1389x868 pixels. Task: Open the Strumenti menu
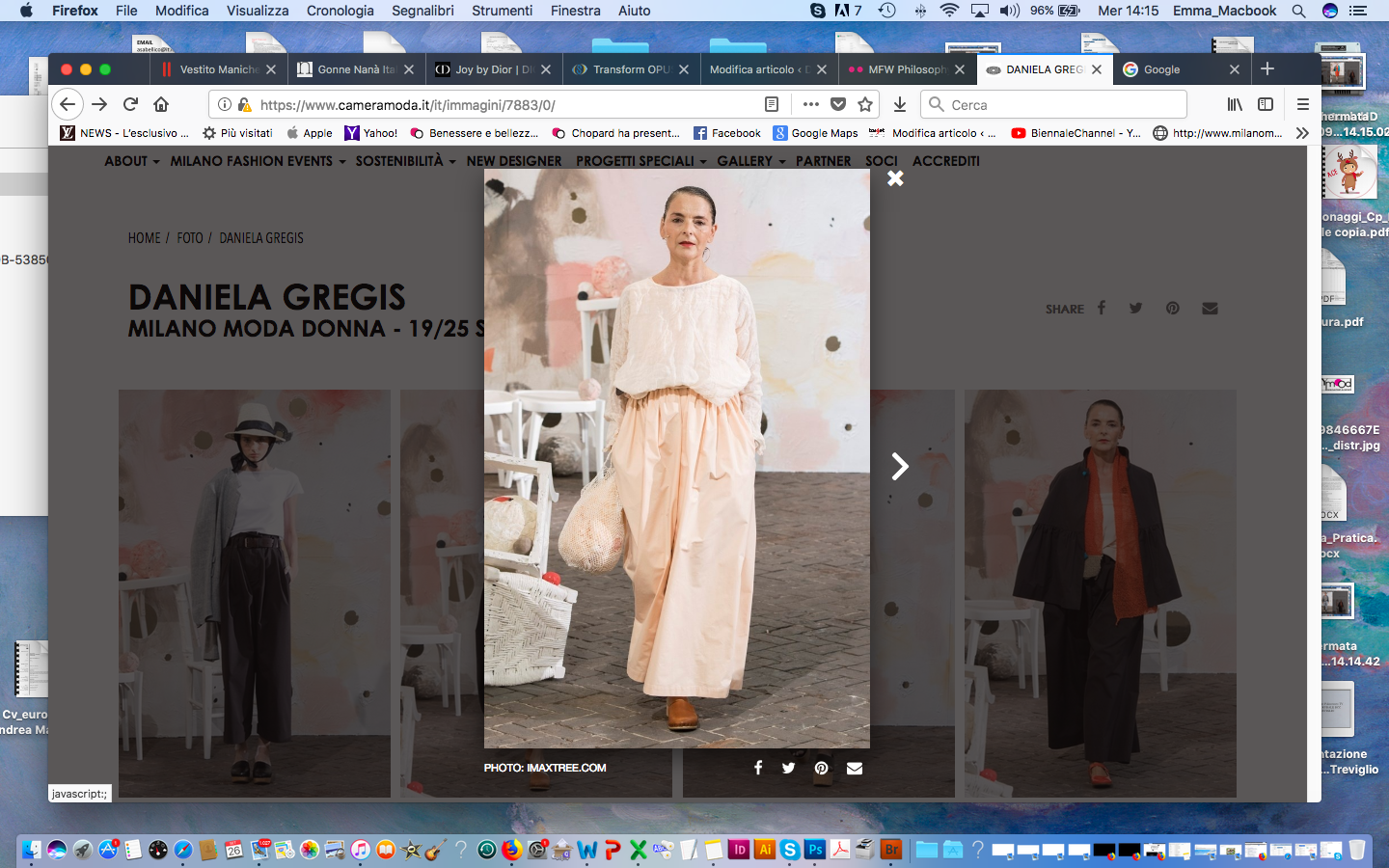point(502,11)
